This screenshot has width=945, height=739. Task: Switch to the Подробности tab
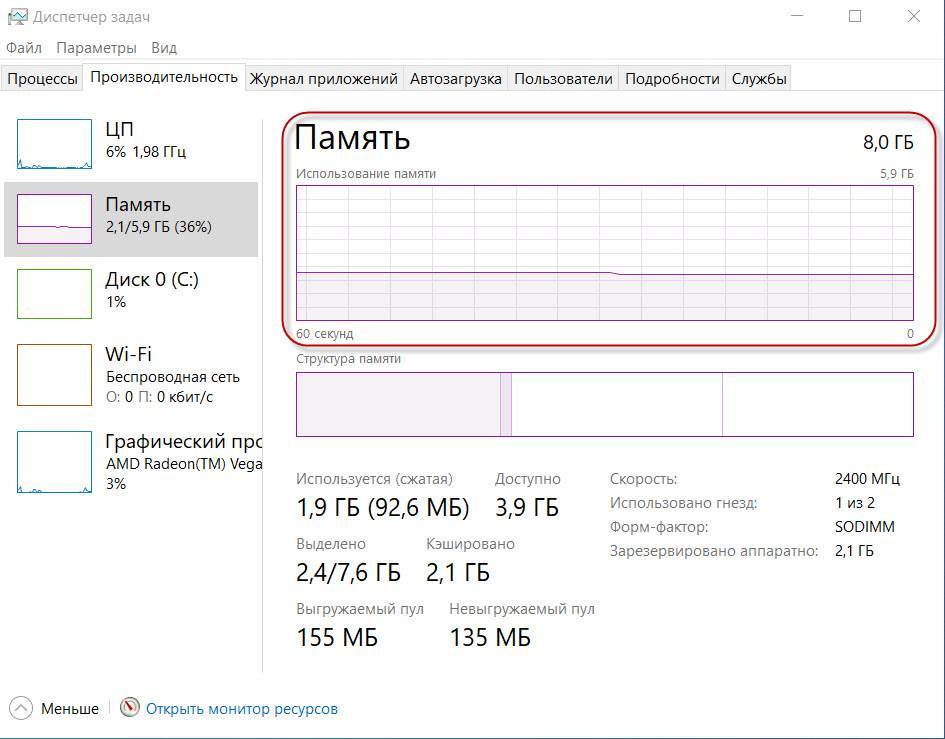click(x=672, y=79)
